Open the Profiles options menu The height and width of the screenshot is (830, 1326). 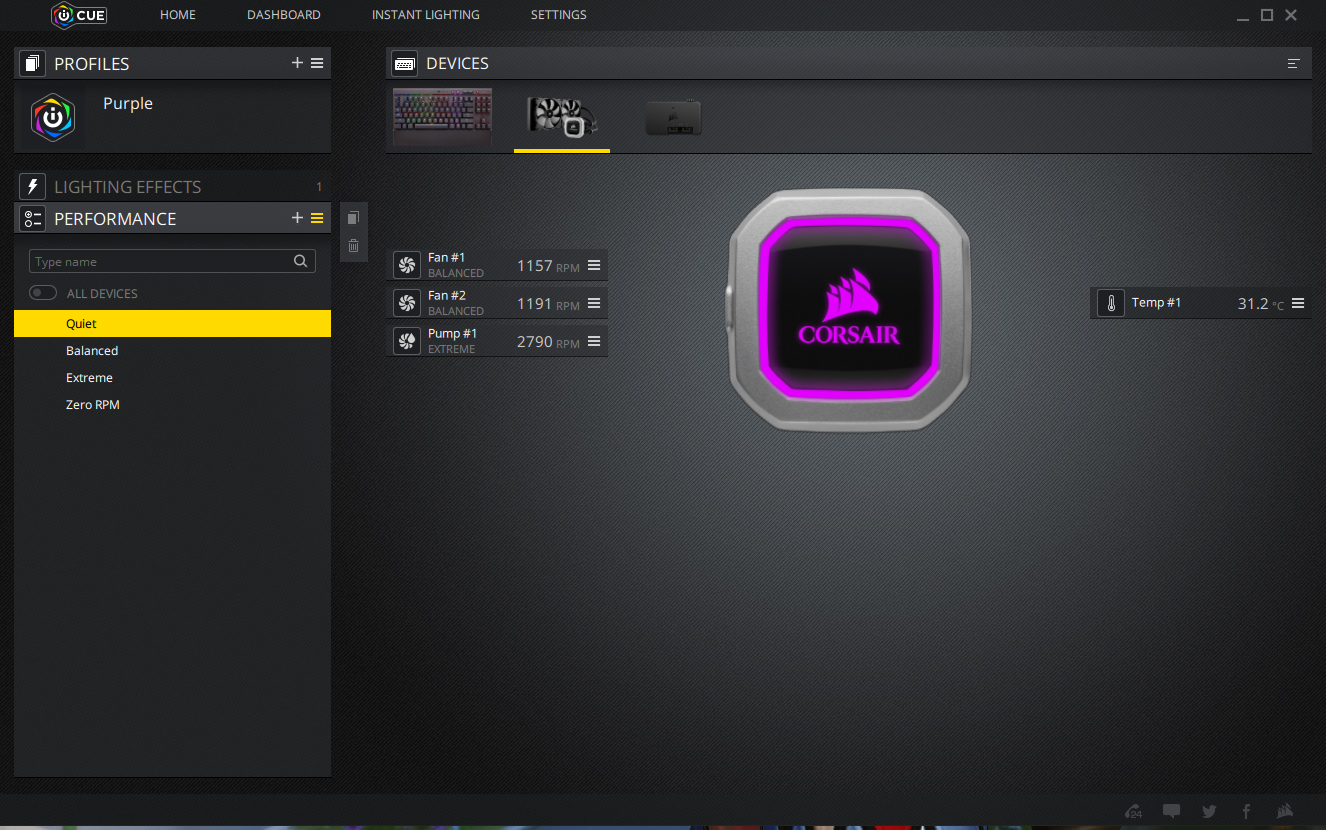(x=317, y=63)
